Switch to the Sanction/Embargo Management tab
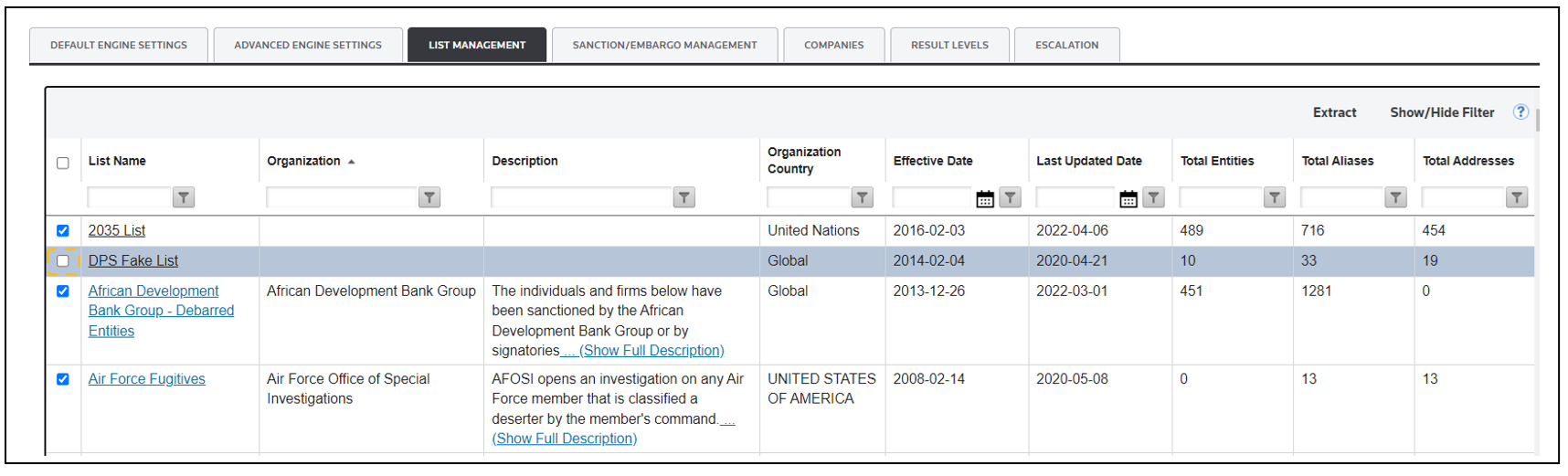 click(664, 45)
